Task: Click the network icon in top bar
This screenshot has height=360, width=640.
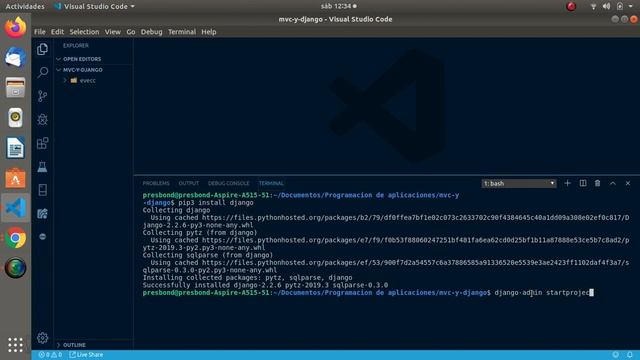Action: pyautogui.click(x=593, y=6)
